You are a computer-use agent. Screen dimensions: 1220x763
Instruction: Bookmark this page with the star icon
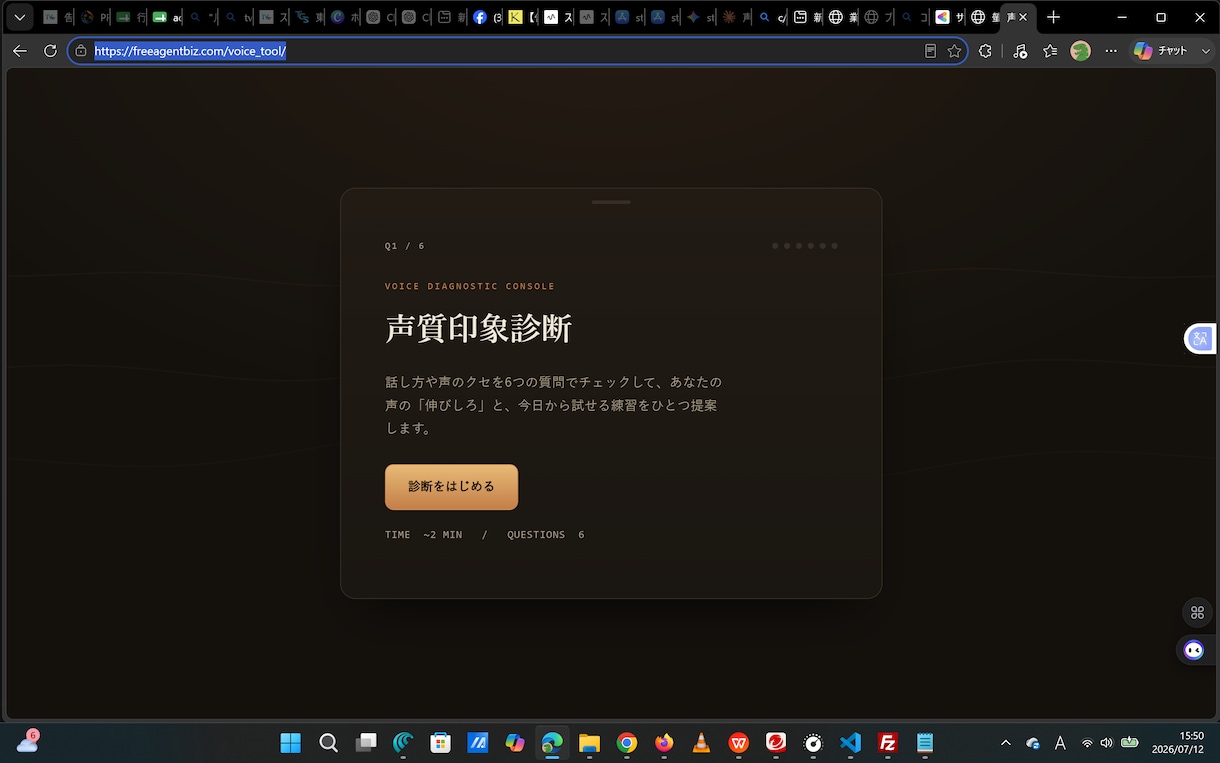tap(954, 51)
